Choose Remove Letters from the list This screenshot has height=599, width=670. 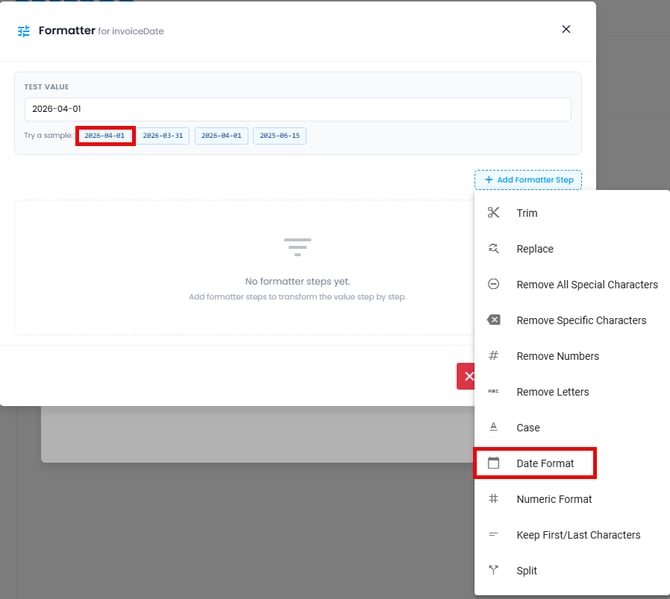[x=552, y=392]
